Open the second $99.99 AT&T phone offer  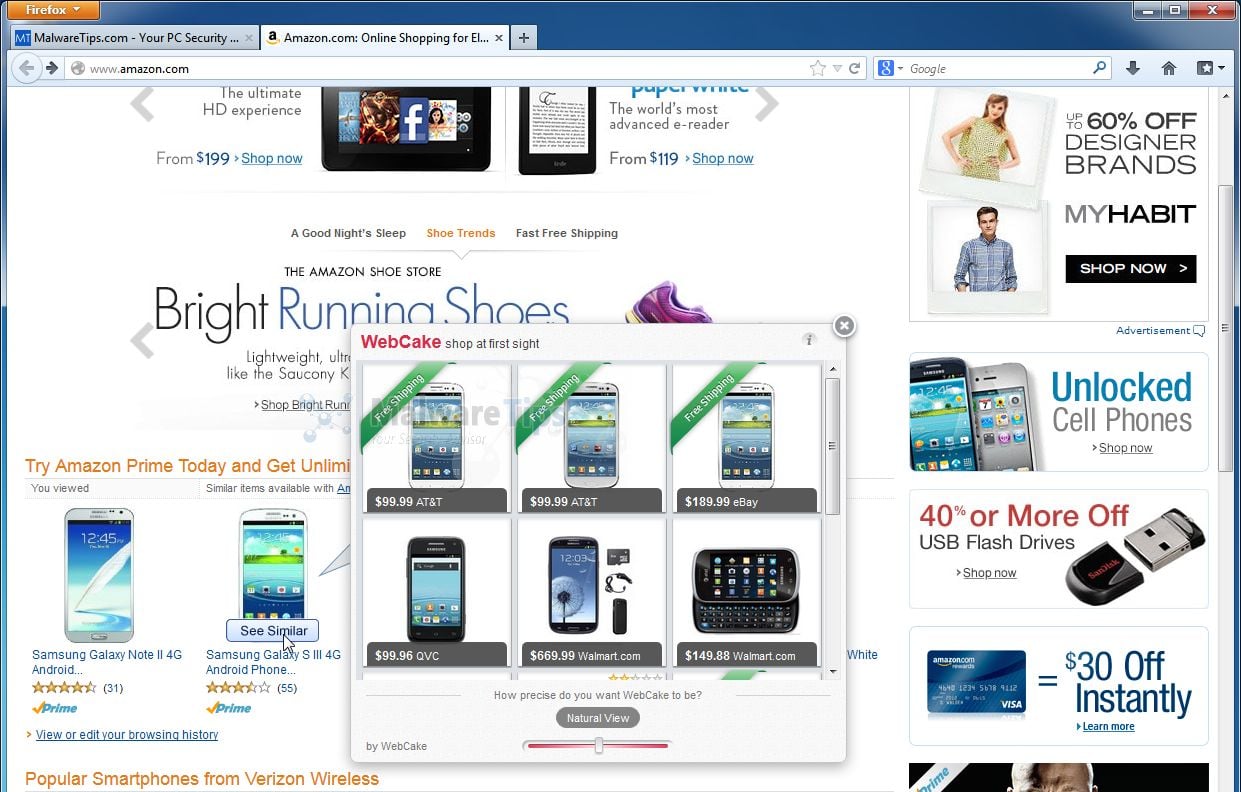[591, 439]
